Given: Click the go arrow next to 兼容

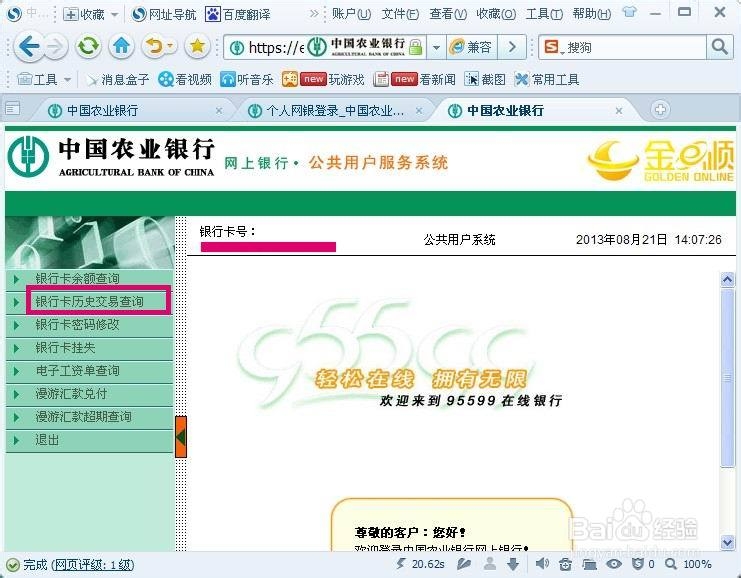Looking at the screenshot, I should click(512, 47).
